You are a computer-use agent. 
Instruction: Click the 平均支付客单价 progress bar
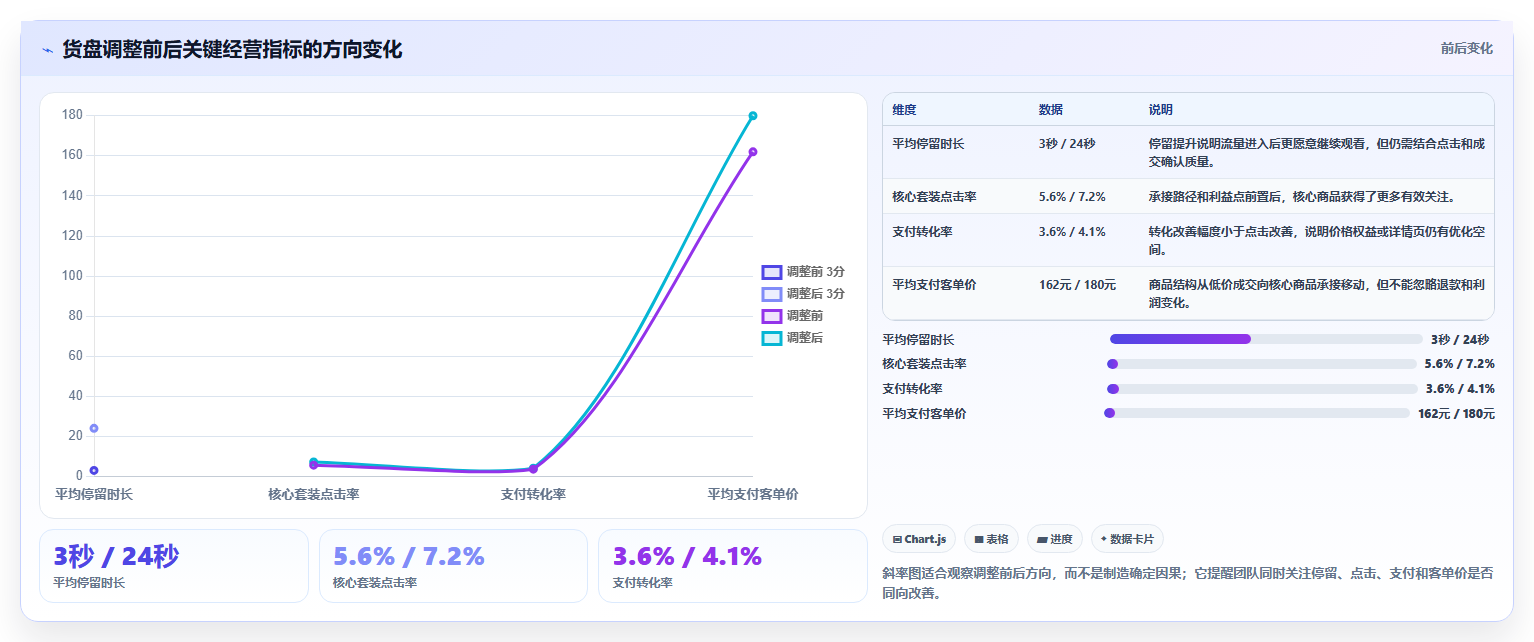coord(1256,413)
